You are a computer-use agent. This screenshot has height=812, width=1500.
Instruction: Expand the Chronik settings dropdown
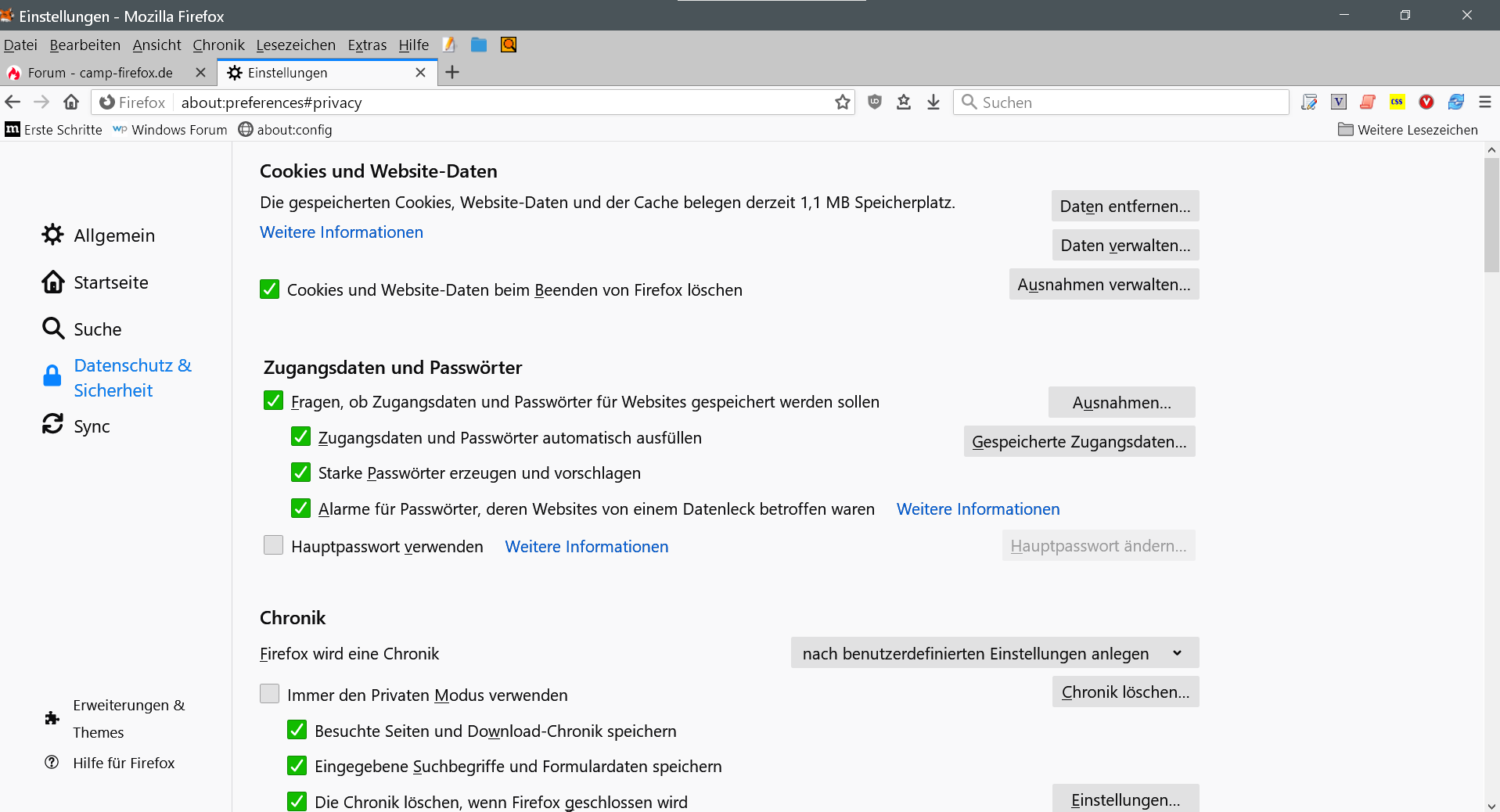click(995, 653)
